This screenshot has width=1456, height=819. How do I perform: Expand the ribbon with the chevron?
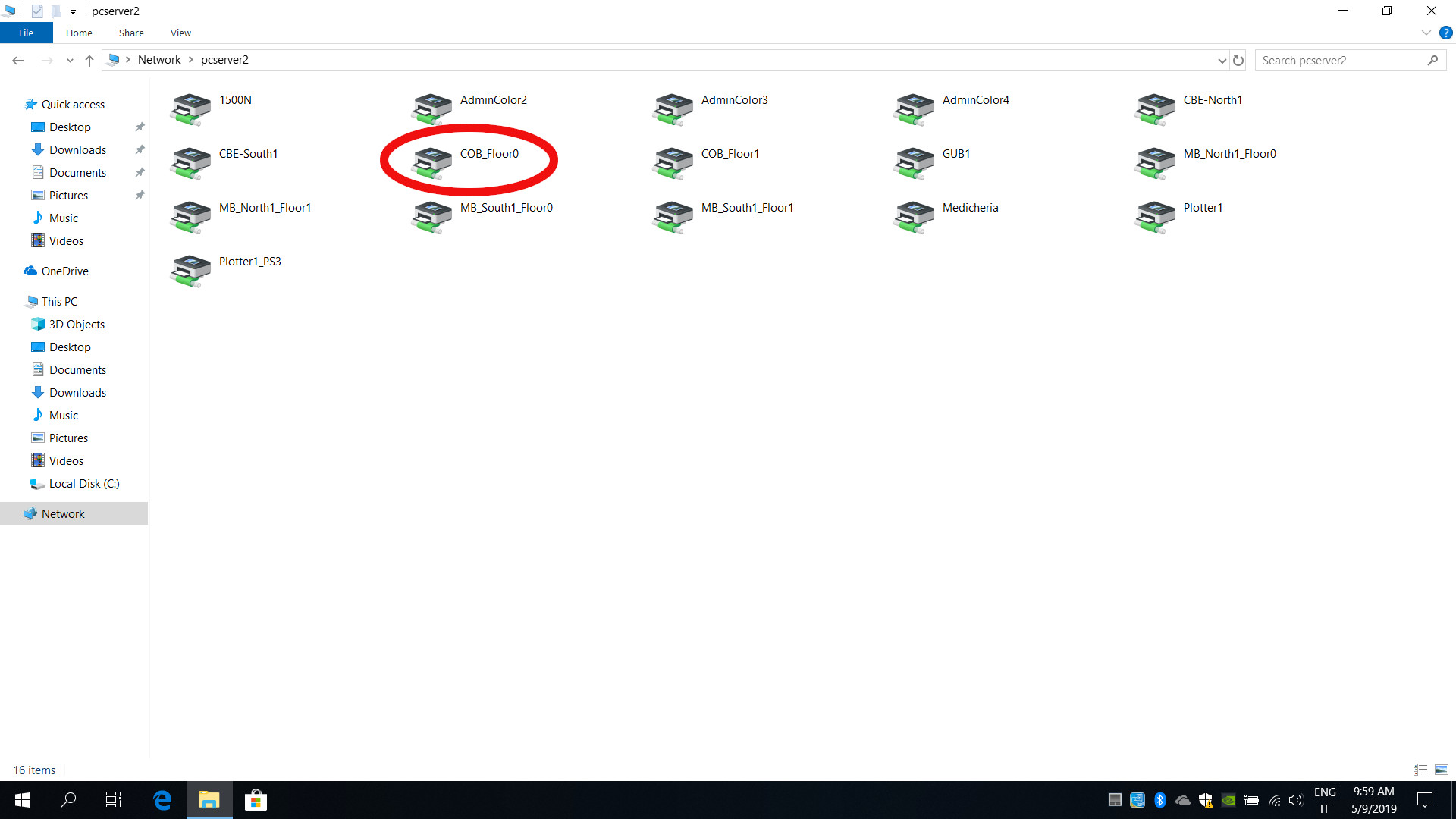pyautogui.click(x=1426, y=33)
